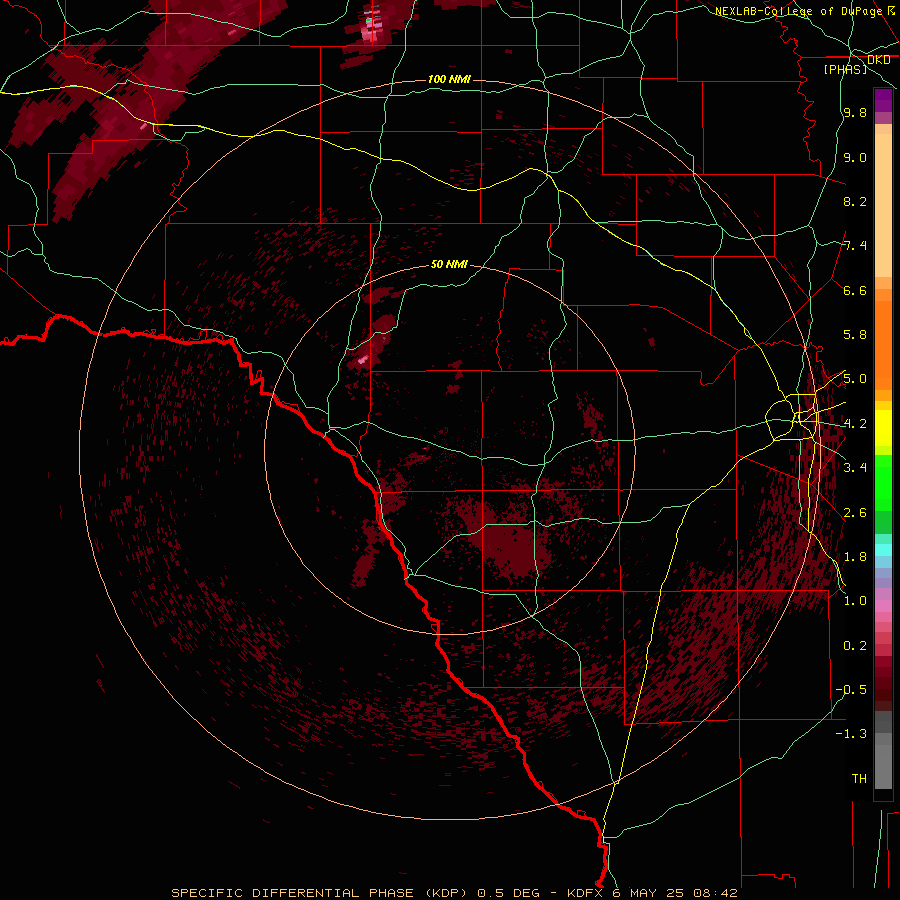Click the 9.0 value on the color scale
This screenshot has width=900, height=900.
[x=855, y=157]
